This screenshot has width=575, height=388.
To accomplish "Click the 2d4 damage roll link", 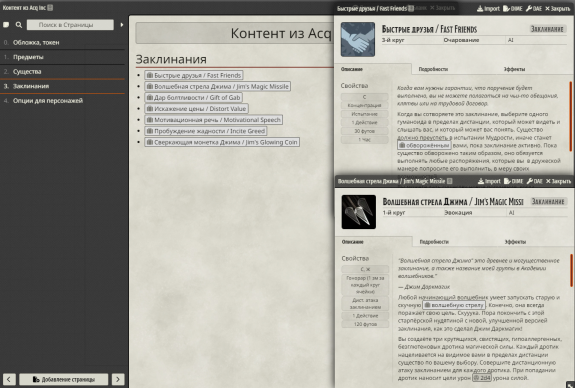I will click(x=481, y=378).
